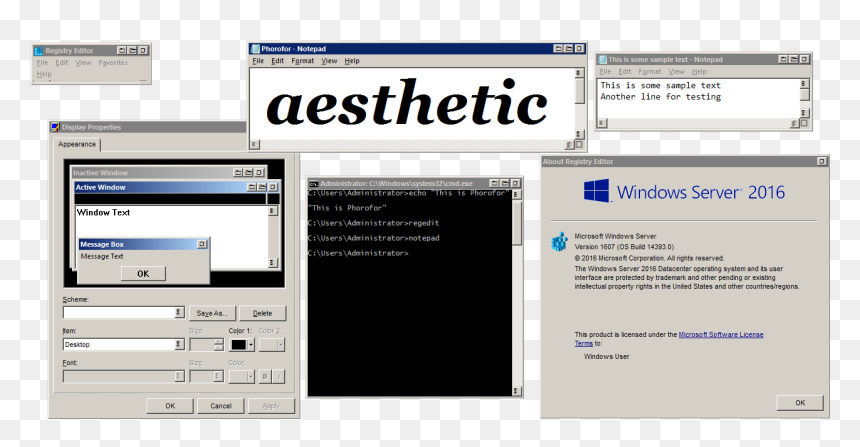
Task: Click 'Window Text' in the preview
Action: pyautogui.click(x=104, y=212)
